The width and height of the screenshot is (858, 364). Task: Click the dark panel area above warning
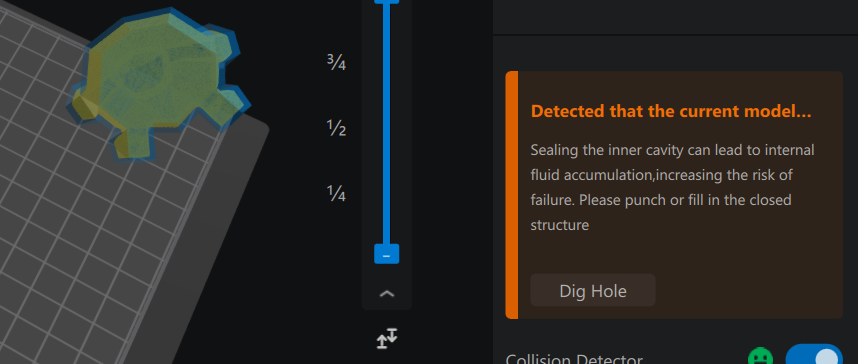pyautogui.click(x=675, y=16)
